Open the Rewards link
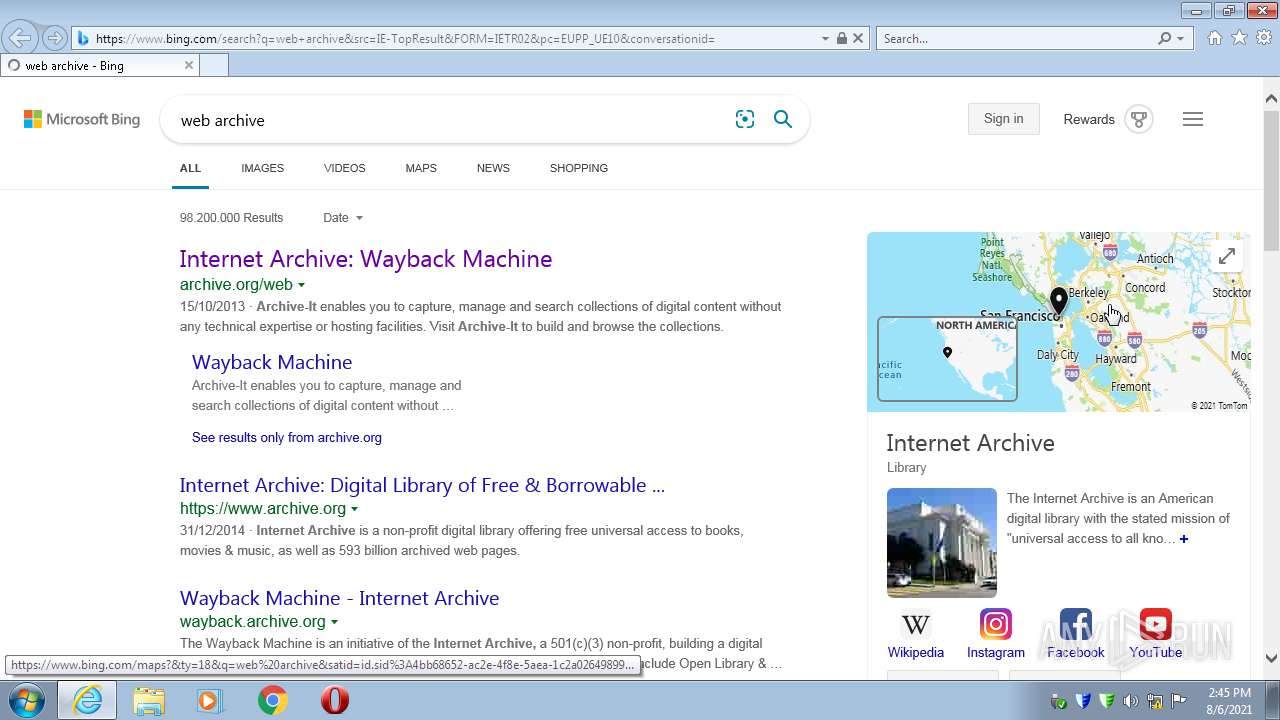This screenshot has height=720, width=1280. click(1089, 119)
